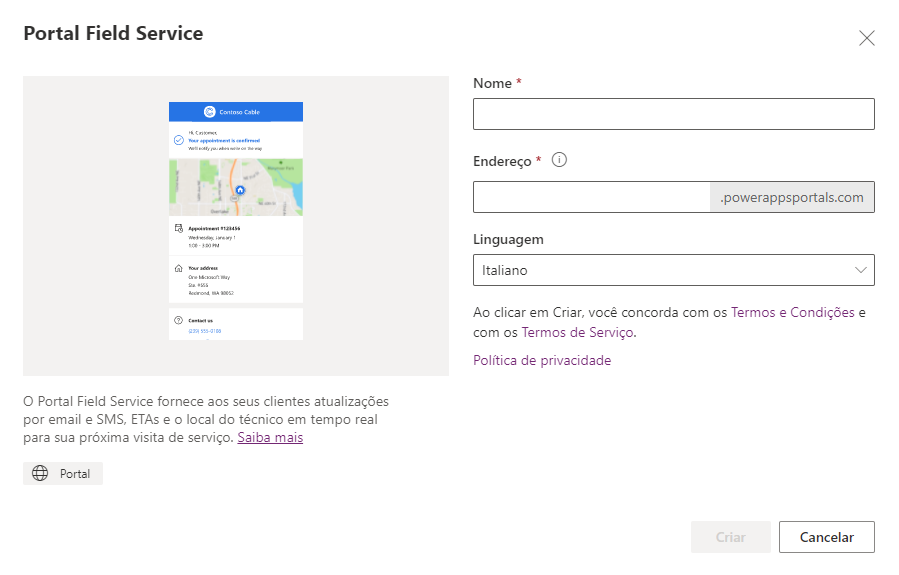Viewport: 899px width, 575px height.
Task: Click the Cancelar button
Action: coord(827,537)
